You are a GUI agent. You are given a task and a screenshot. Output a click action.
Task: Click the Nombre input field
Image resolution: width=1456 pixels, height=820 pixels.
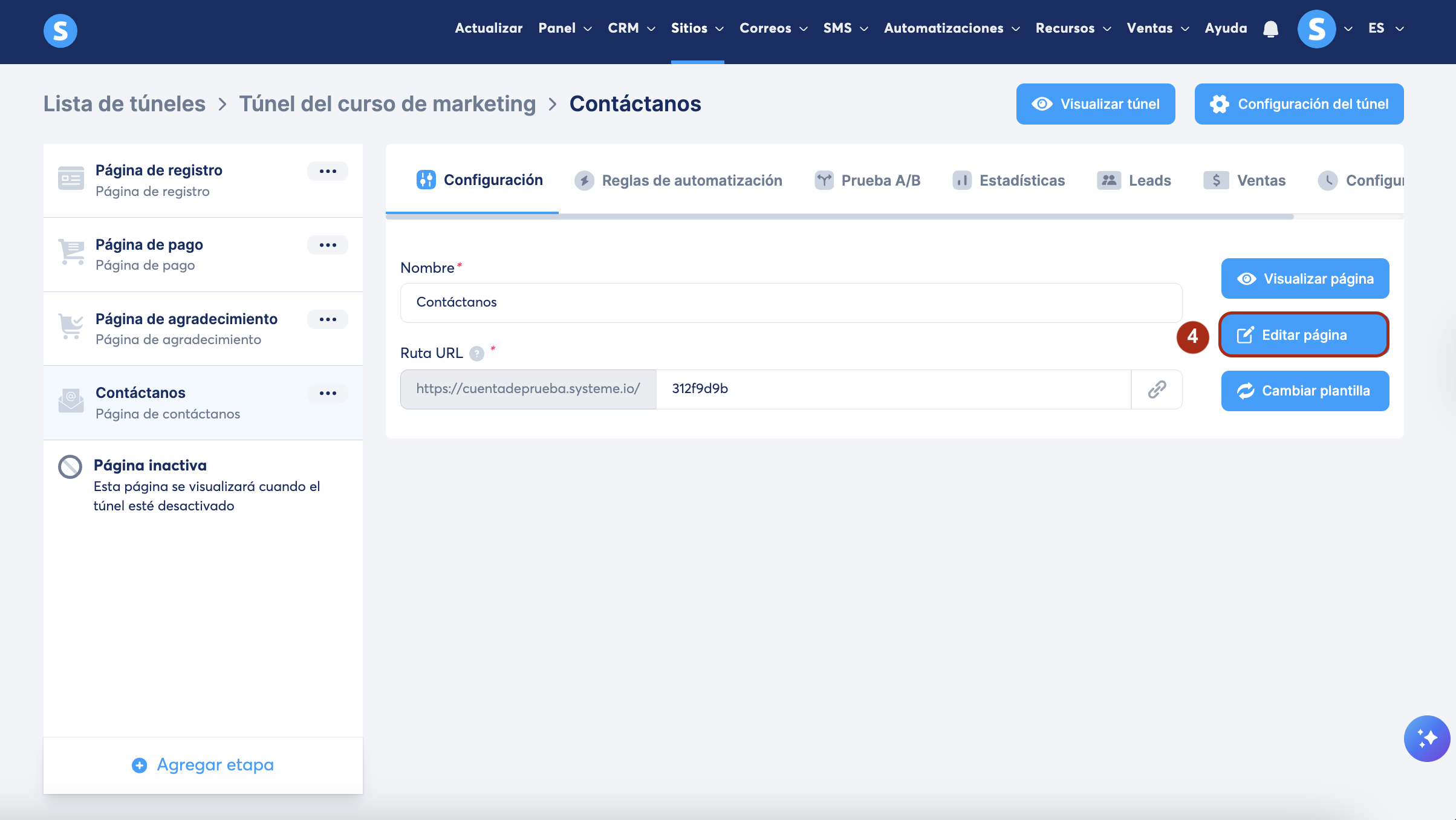[x=791, y=302]
